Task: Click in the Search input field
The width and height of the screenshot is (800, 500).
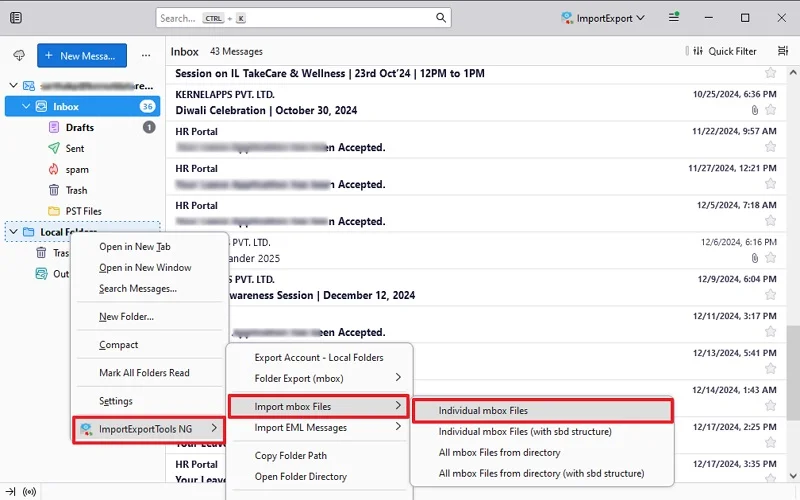Action: click(303, 18)
